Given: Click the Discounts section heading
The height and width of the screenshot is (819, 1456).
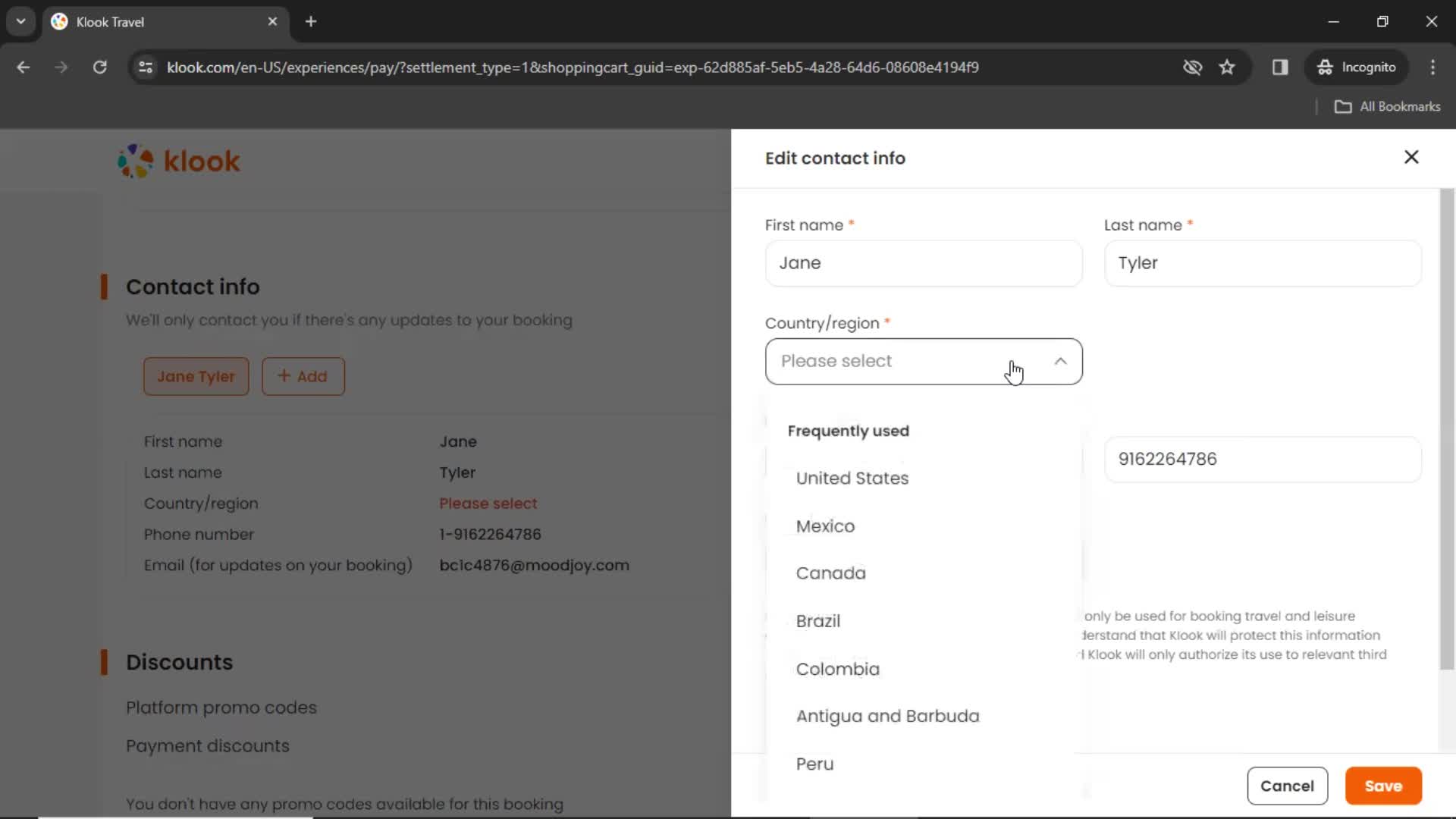Looking at the screenshot, I should pyautogui.click(x=180, y=662).
